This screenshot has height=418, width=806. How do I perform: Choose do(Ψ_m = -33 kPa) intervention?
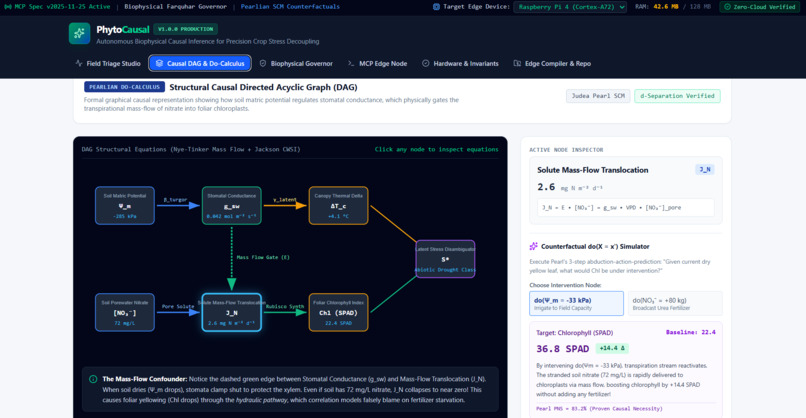coord(576,303)
